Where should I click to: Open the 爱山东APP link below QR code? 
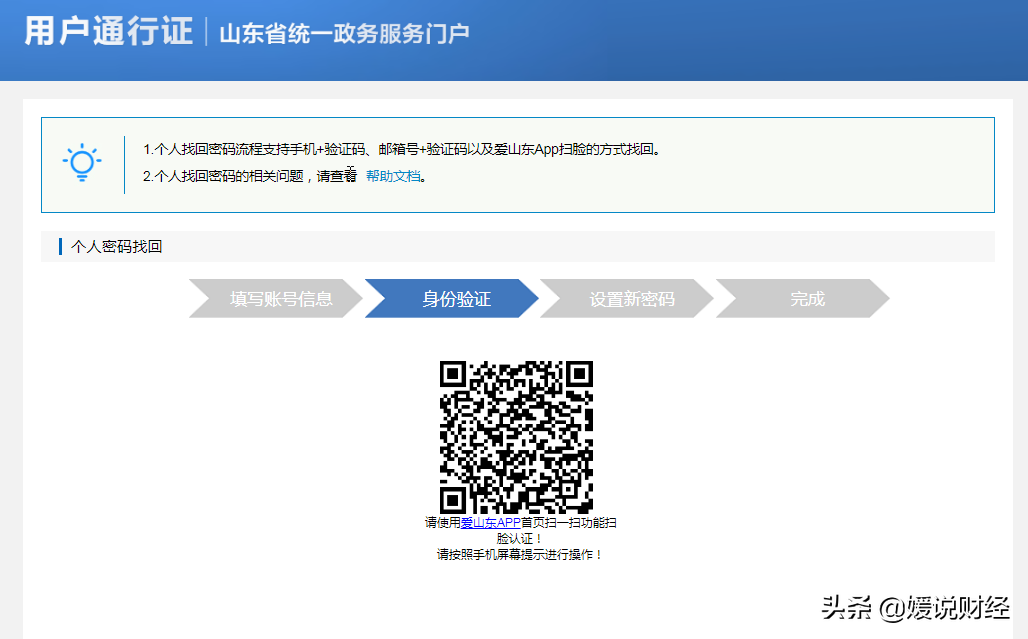pos(490,522)
